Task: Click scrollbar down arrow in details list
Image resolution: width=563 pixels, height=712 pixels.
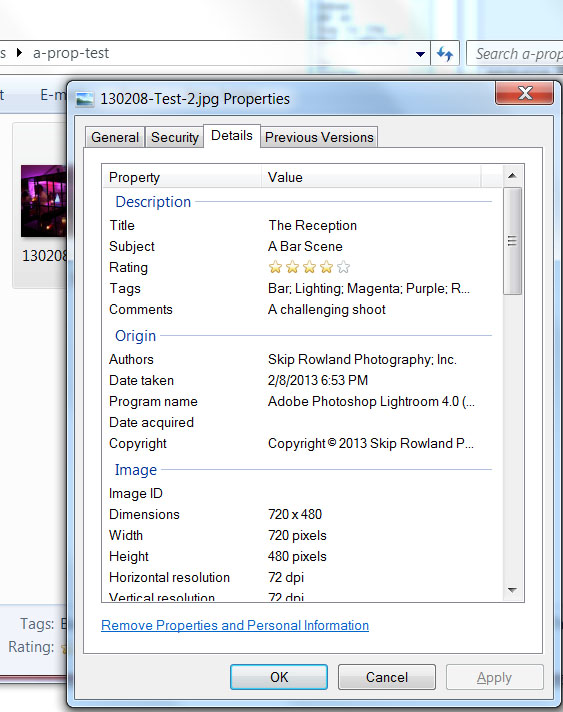Action: point(513,590)
